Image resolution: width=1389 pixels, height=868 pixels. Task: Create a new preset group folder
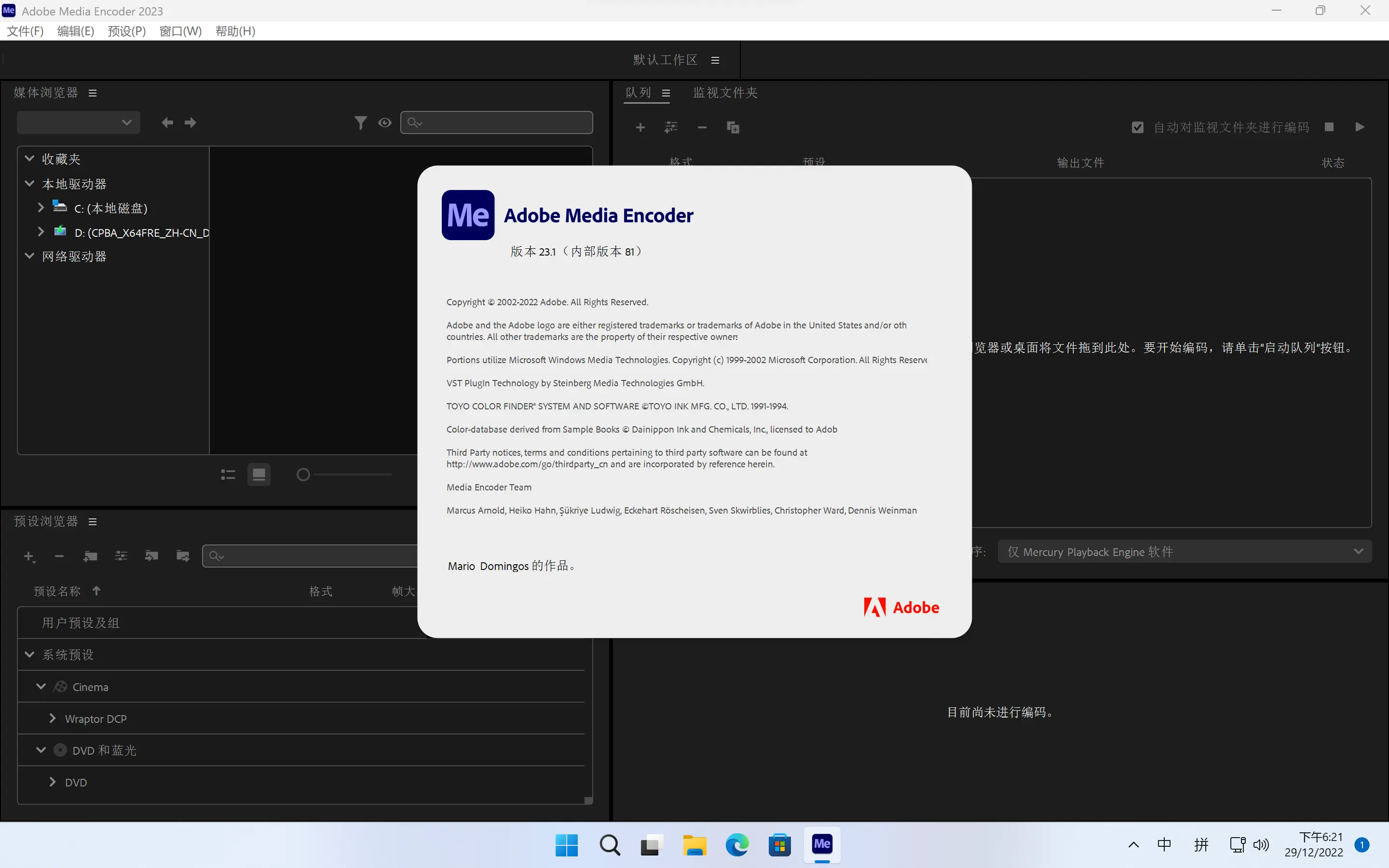[x=90, y=556]
